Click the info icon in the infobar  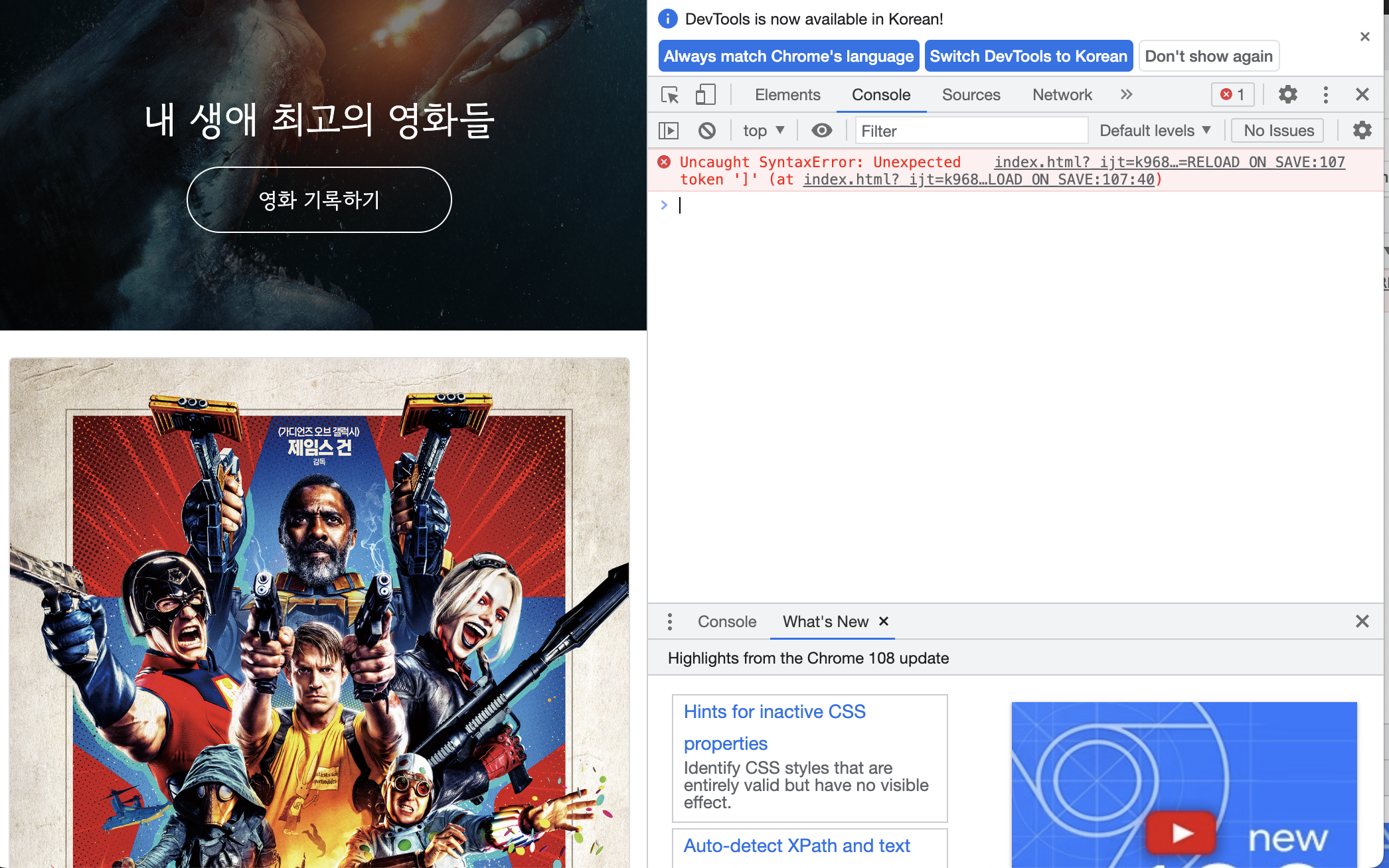(x=667, y=19)
